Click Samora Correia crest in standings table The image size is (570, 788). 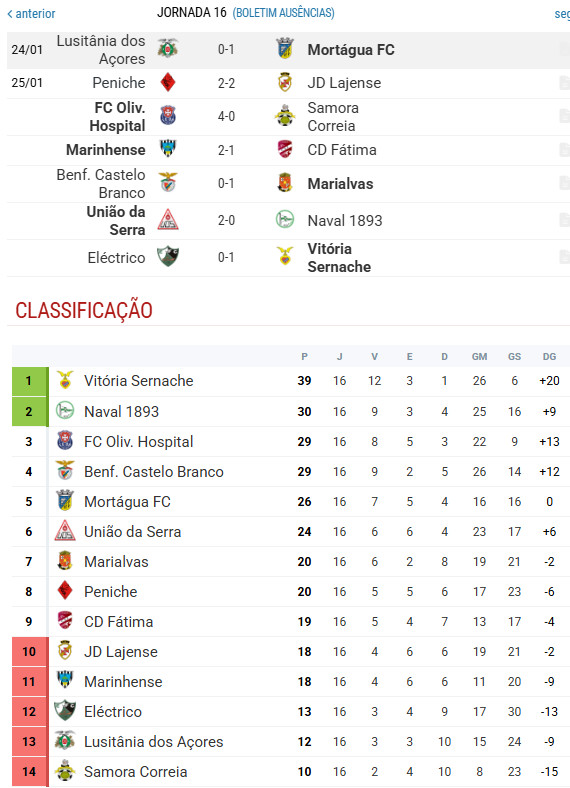(65, 771)
